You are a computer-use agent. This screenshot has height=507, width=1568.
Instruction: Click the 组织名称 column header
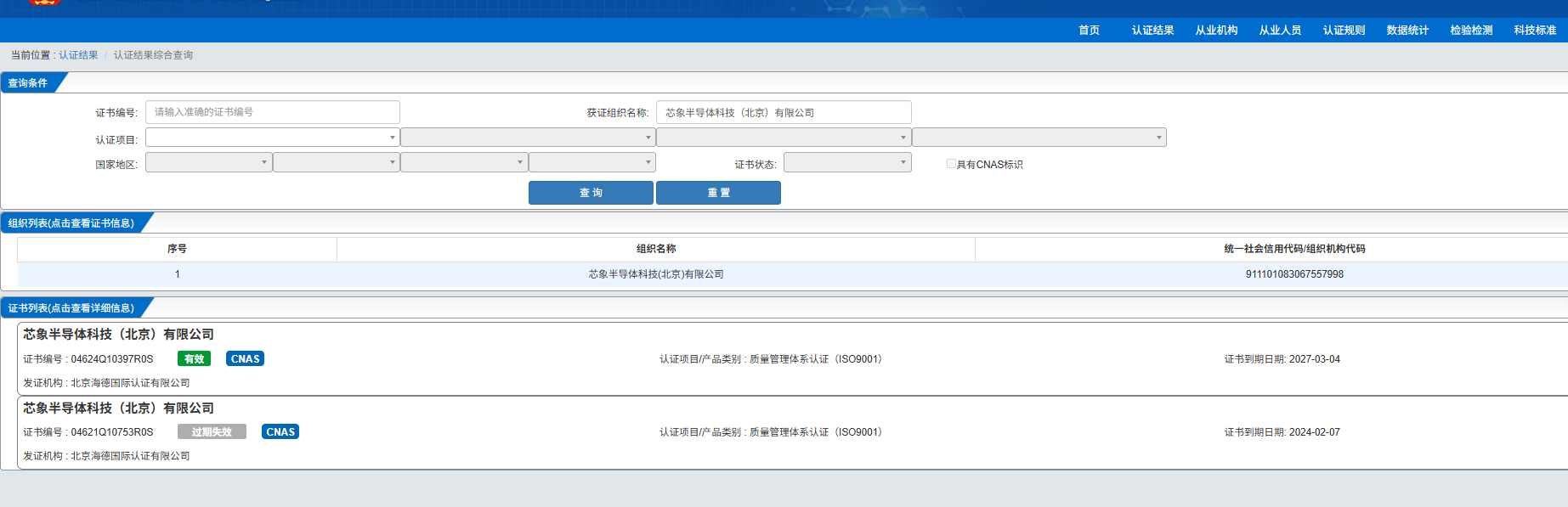[x=656, y=249]
